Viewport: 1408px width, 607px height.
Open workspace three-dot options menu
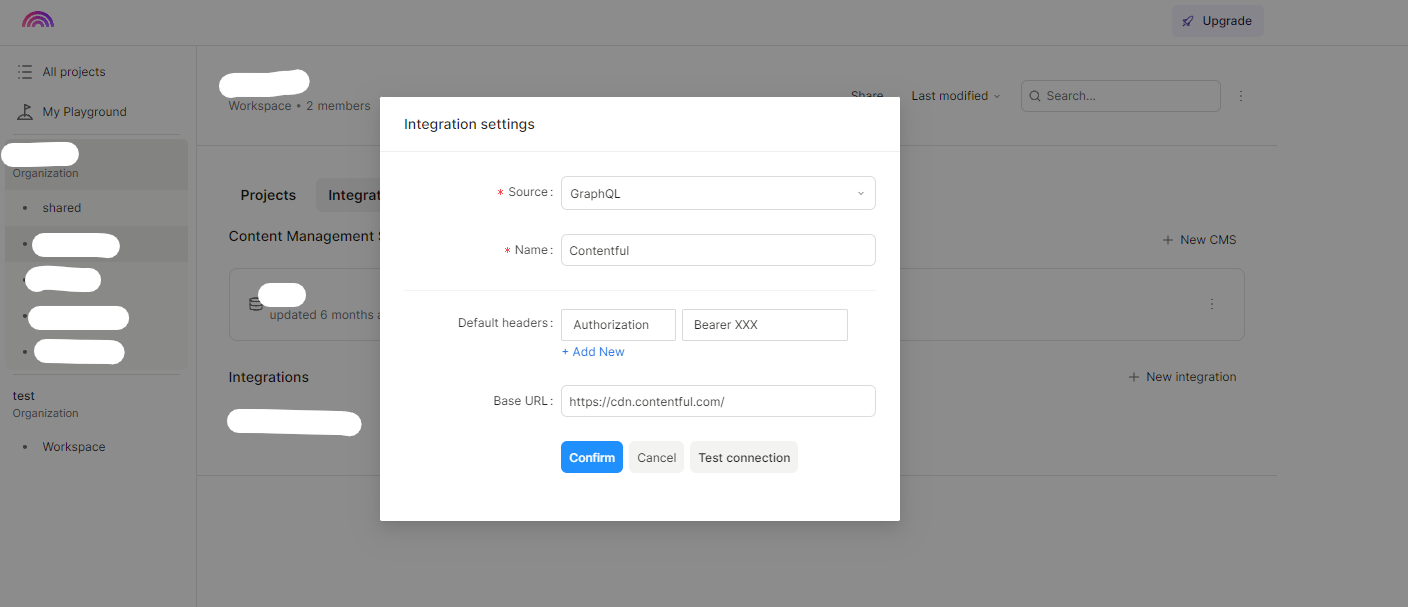tap(1241, 96)
